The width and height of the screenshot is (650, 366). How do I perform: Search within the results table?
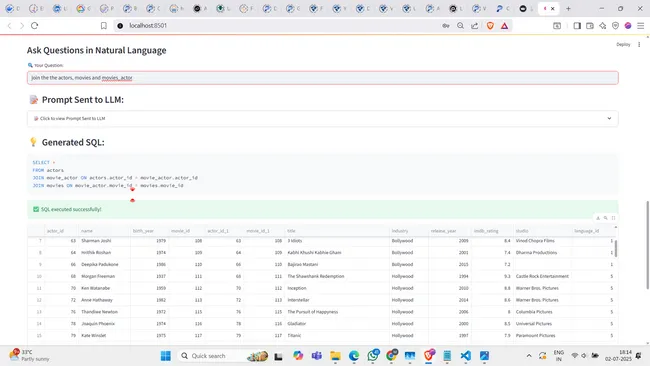(606, 218)
